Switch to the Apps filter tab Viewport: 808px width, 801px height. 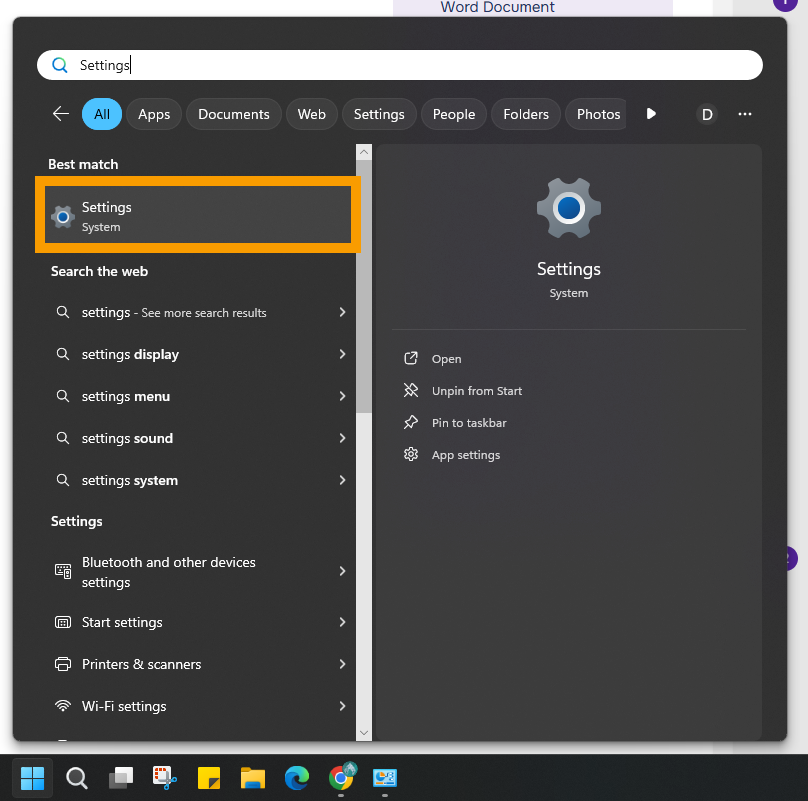[x=154, y=114]
